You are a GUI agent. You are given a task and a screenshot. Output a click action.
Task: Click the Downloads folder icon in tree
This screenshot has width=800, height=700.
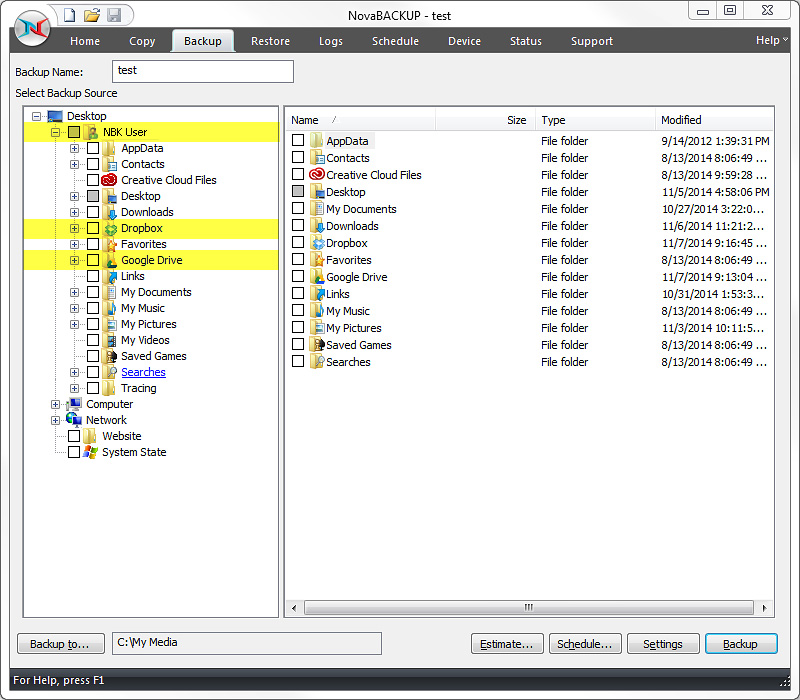point(110,212)
